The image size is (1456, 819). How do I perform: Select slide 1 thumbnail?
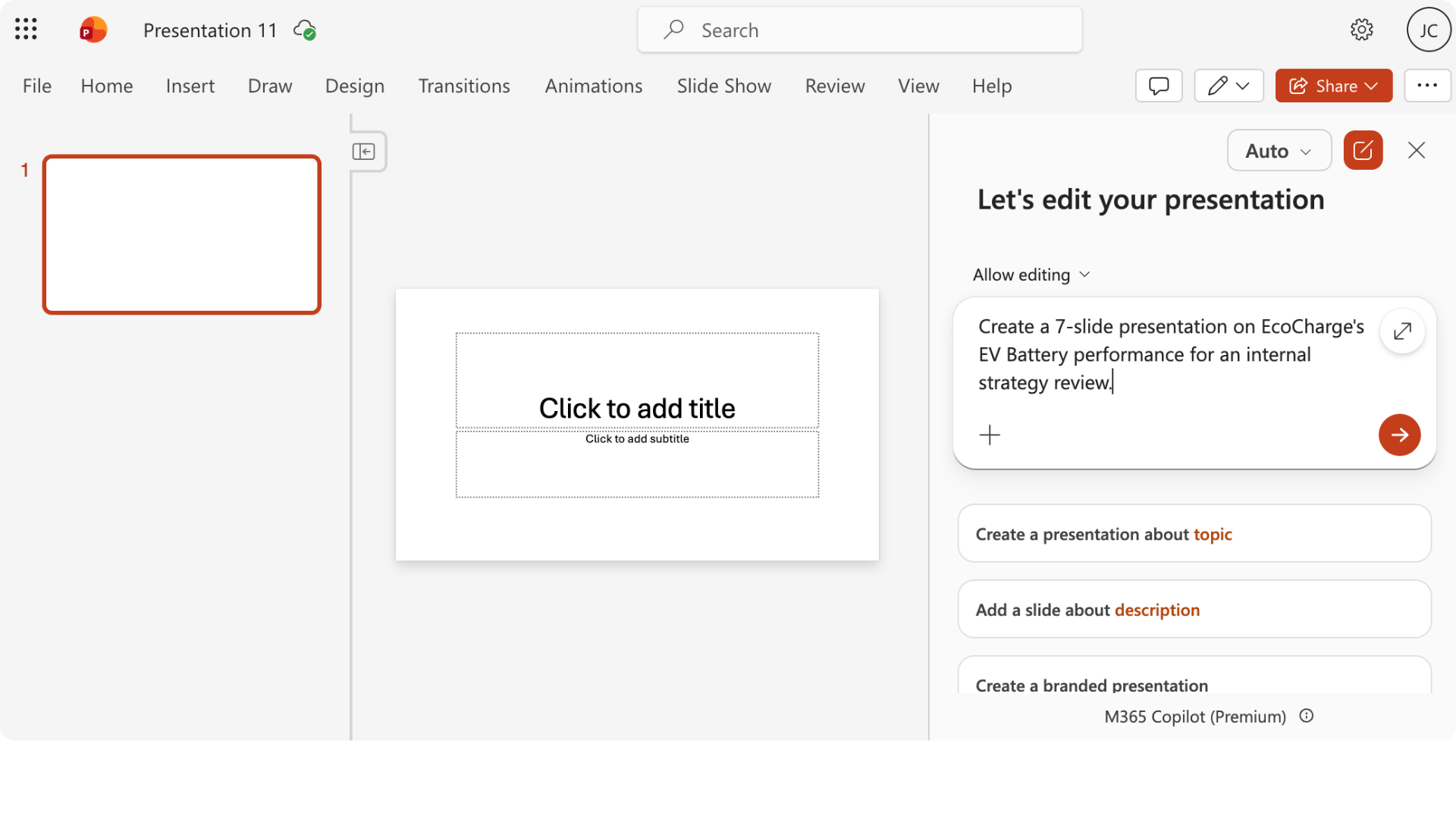(x=182, y=234)
